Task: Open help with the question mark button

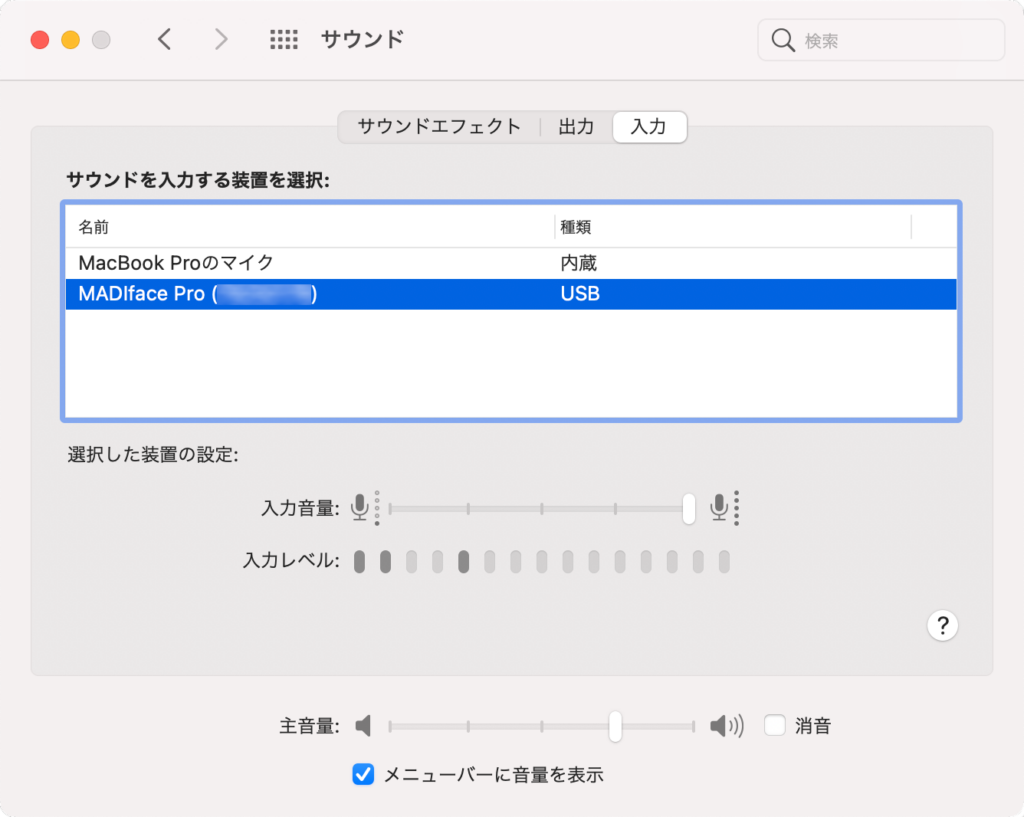Action: point(941,626)
